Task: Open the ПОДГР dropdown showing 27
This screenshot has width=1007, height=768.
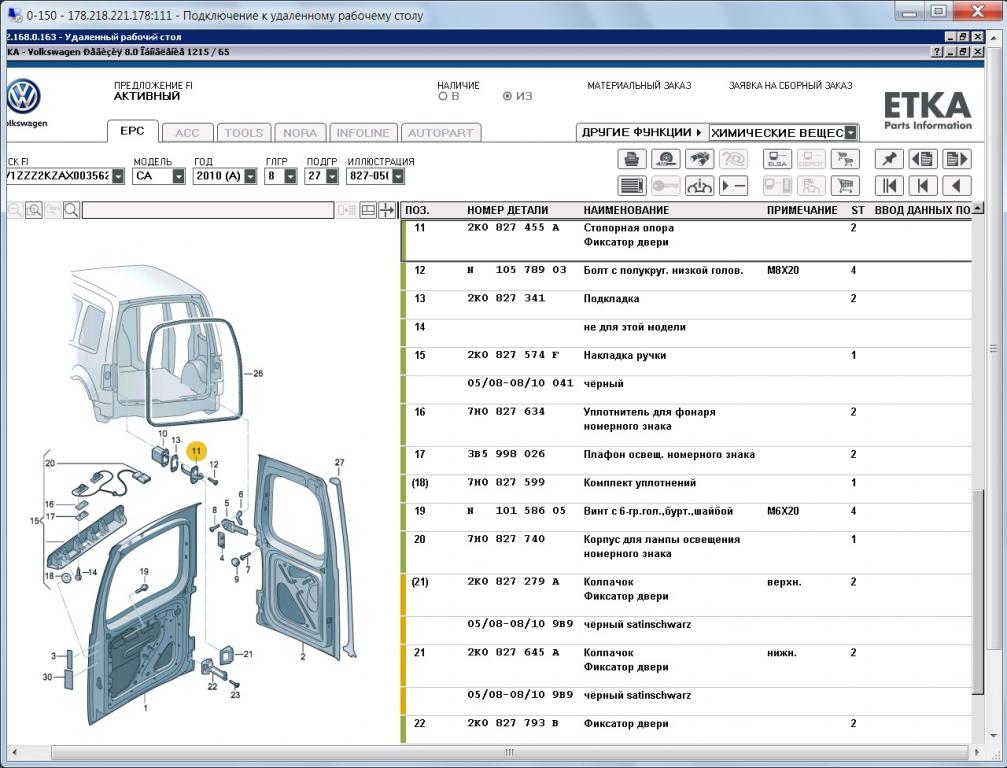Action: pos(332,176)
